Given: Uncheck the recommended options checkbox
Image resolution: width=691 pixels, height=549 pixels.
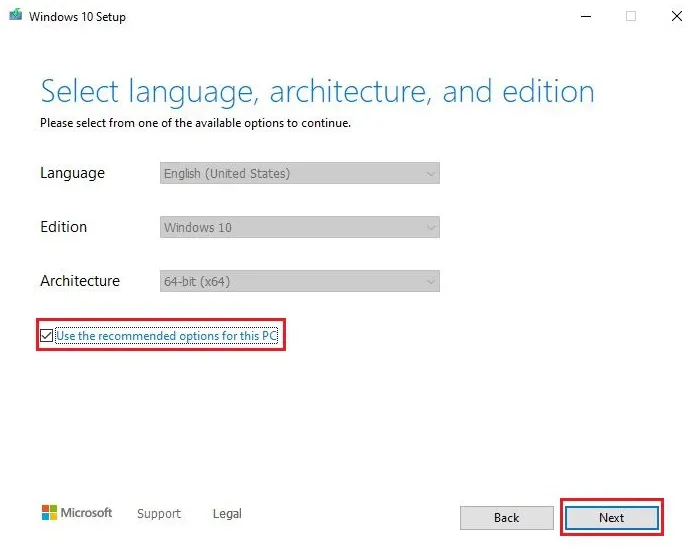Looking at the screenshot, I should pyautogui.click(x=46, y=336).
